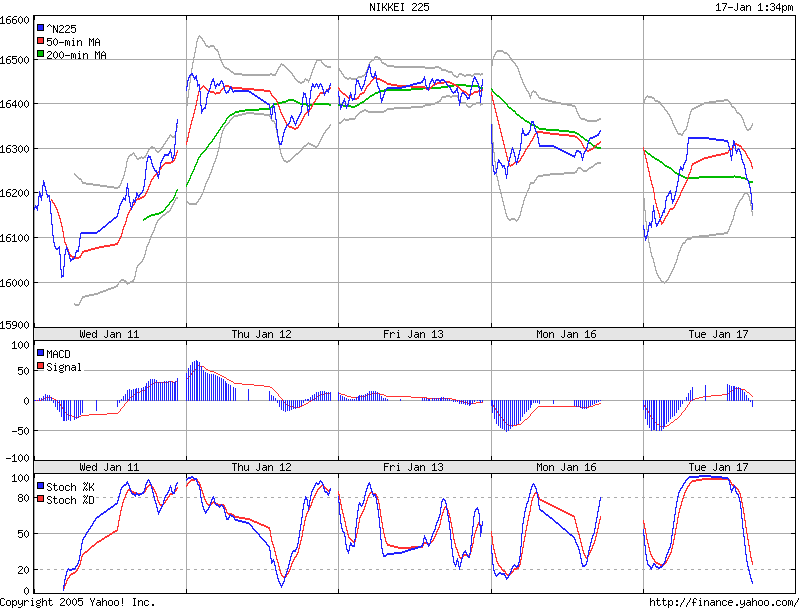800x608 pixels.
Task: Click the MACD legend label
Action: coord(58,354)
